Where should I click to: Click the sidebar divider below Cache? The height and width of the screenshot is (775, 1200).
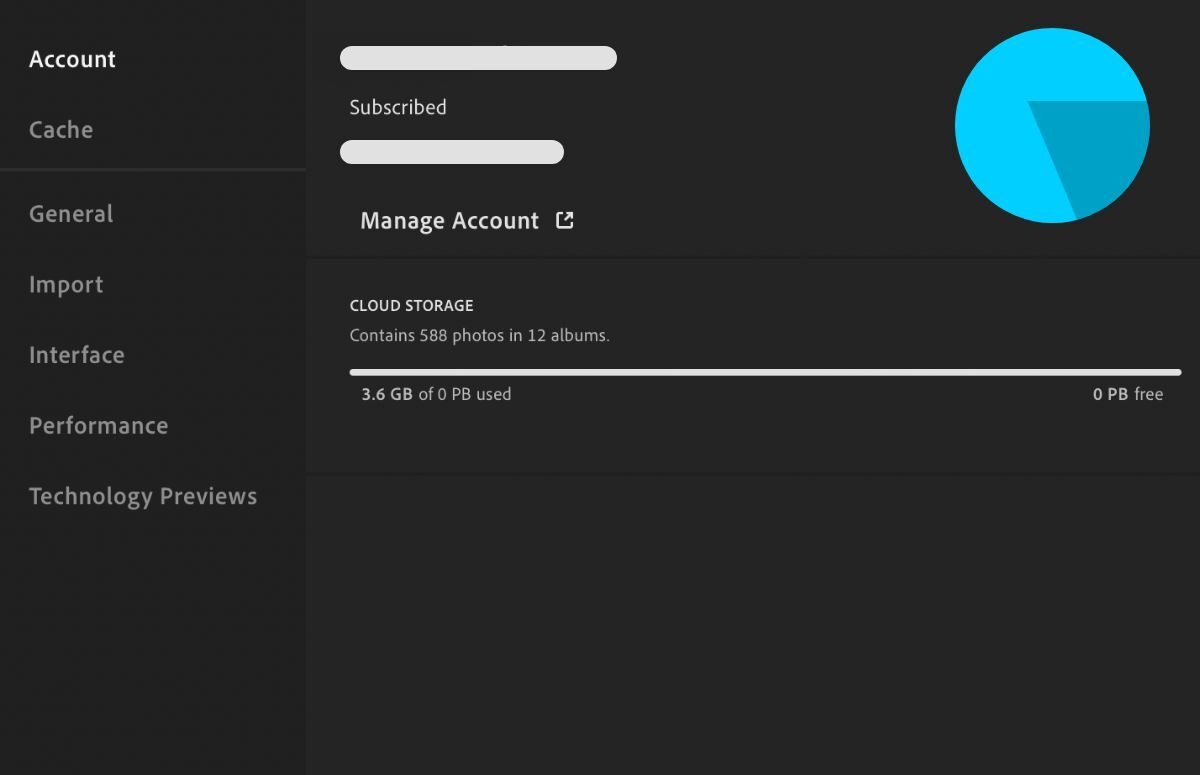coord(152,170)
